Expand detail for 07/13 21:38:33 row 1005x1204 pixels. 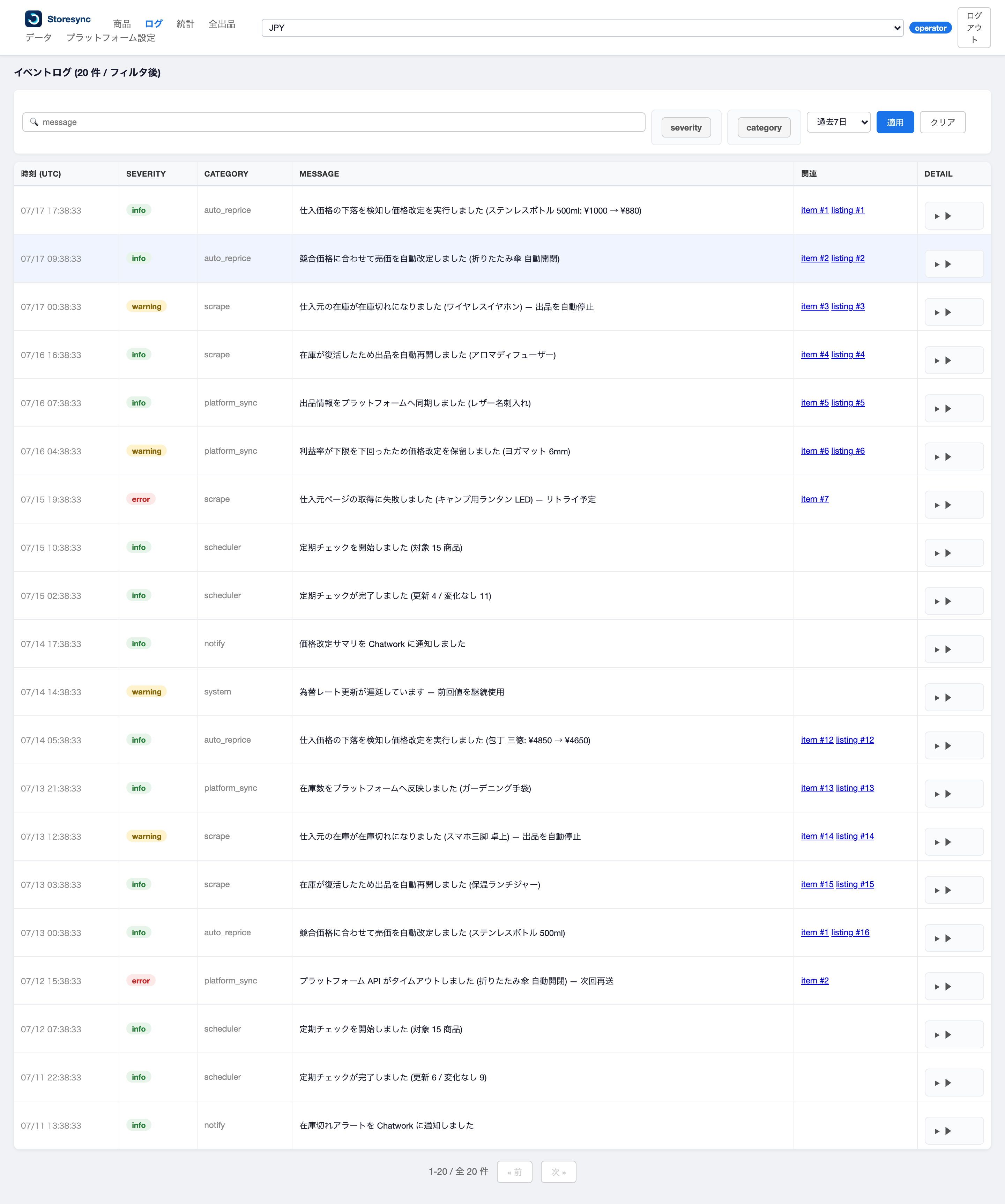pos(954,794)
